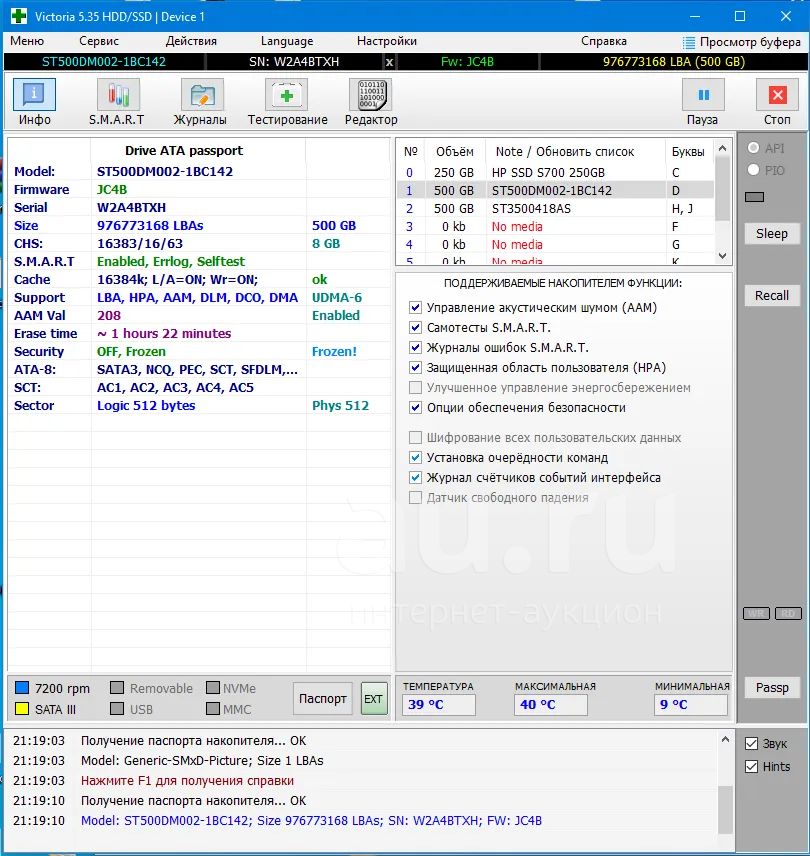
Task: Click the Пауза pause icon
Action: [704, 94]
